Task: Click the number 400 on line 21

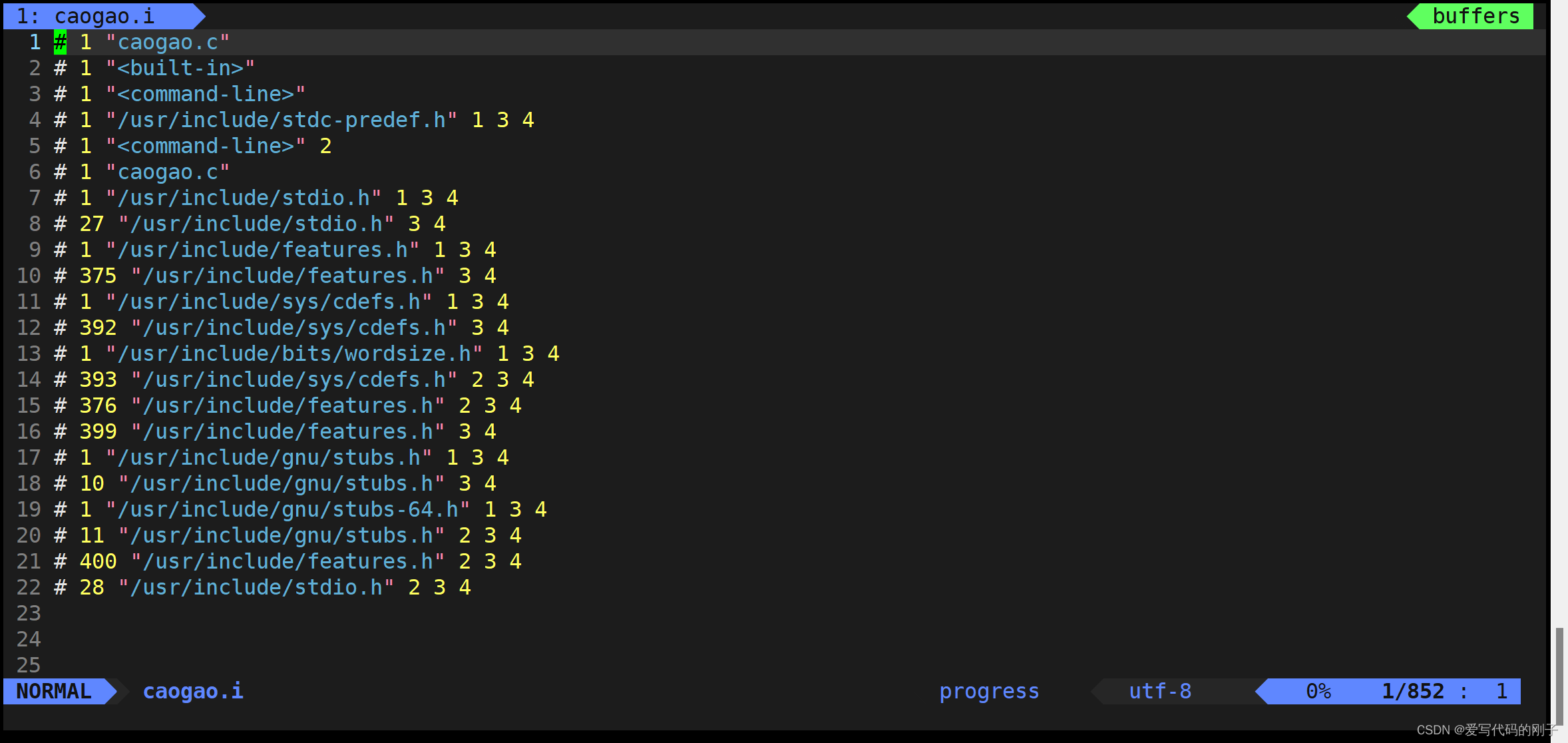Action: (98, 561)
